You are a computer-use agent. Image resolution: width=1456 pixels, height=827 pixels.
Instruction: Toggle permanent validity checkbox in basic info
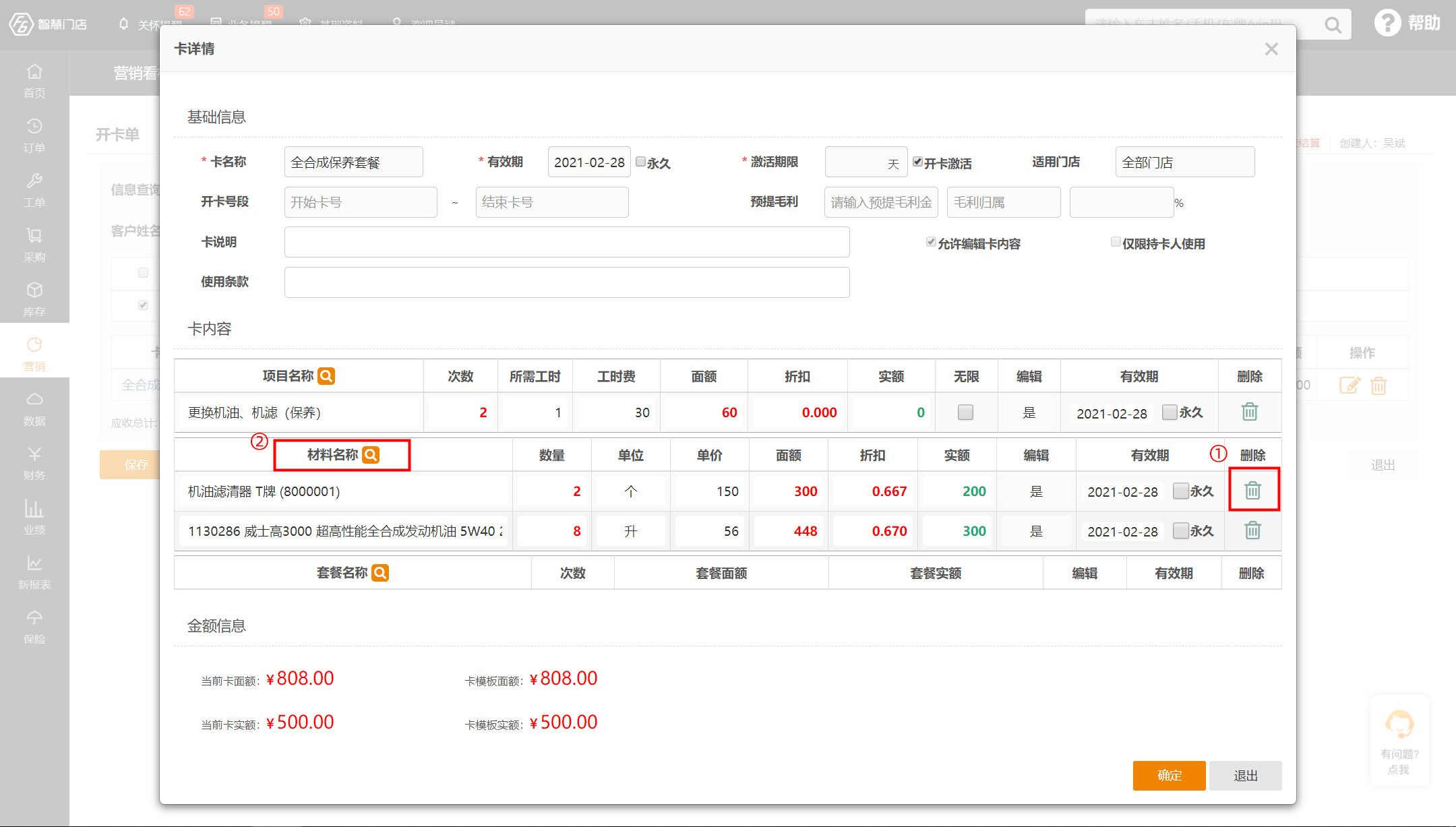click(x=641, y=162)
